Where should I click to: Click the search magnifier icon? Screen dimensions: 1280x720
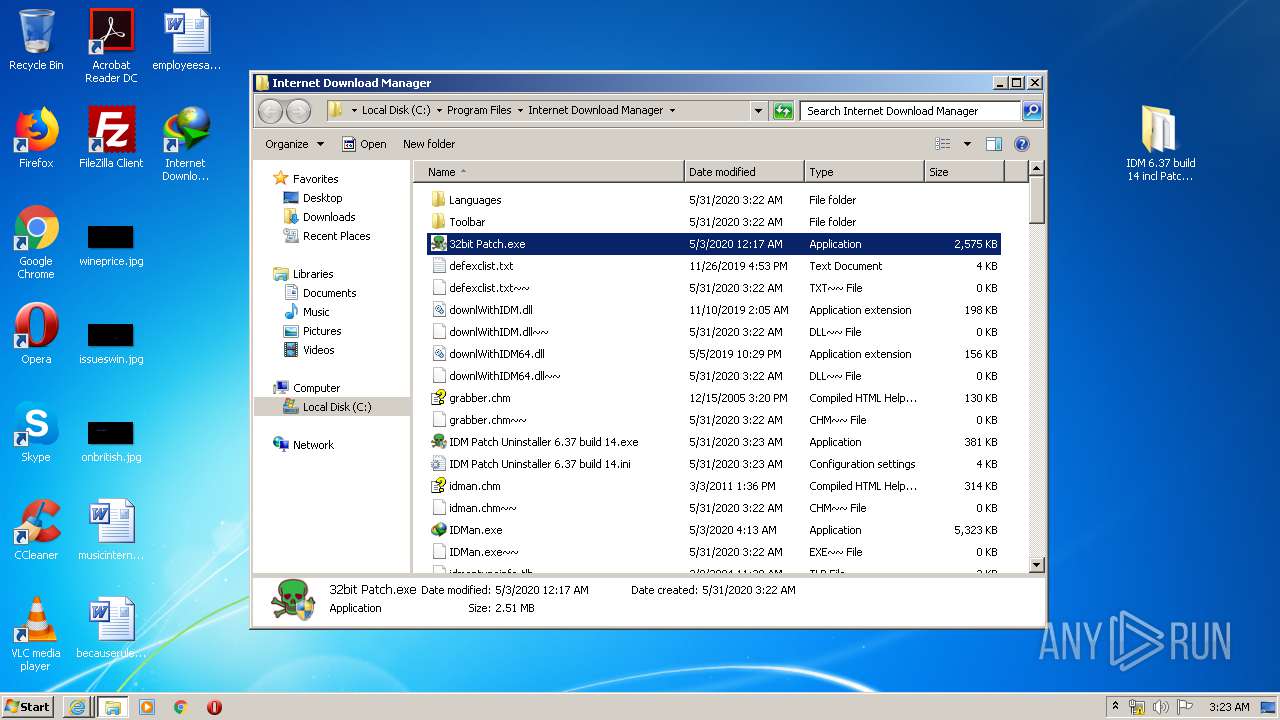pos(1032,111)
